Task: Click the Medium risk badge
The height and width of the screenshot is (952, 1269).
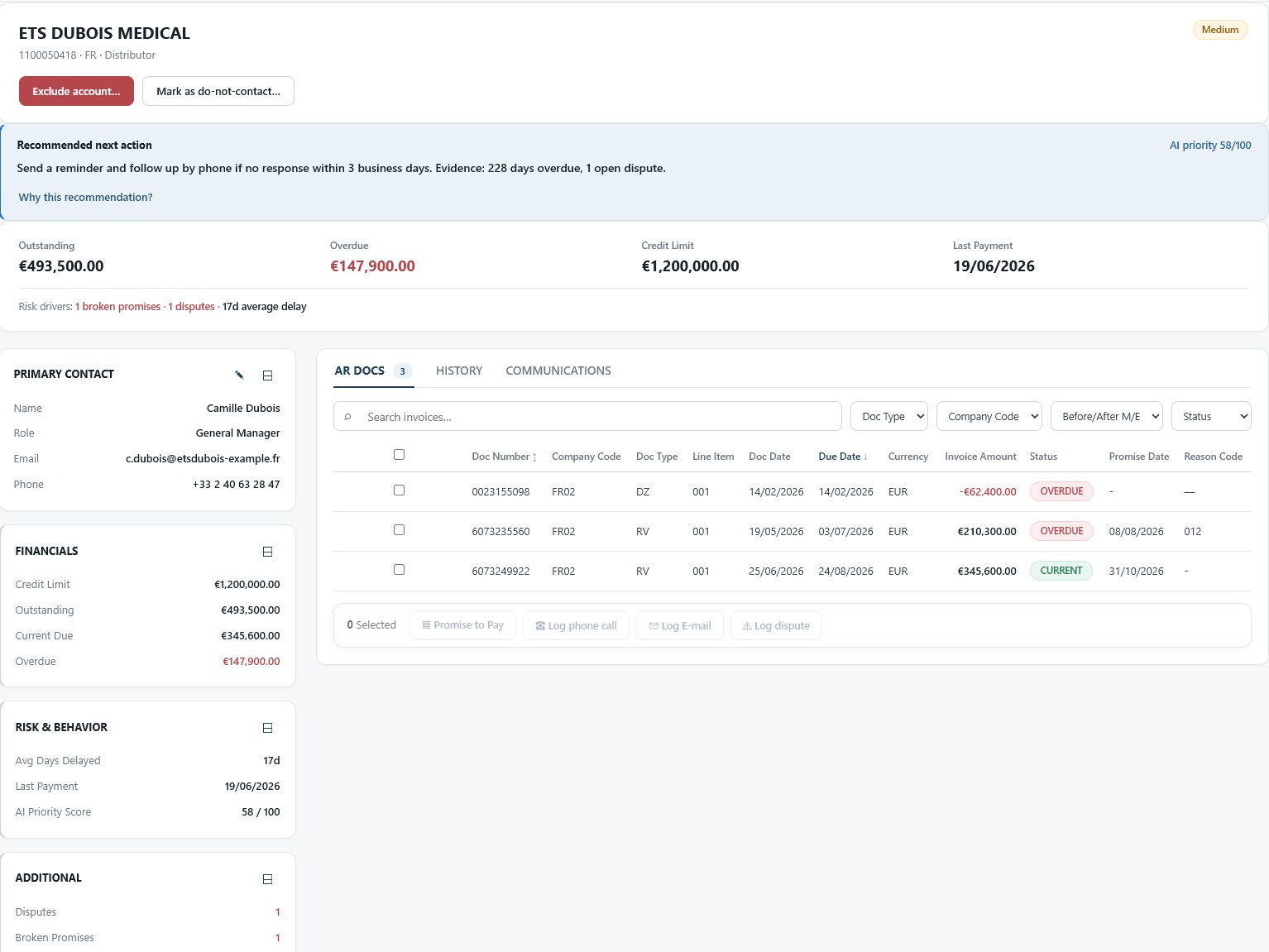Action: [1220, 30]
